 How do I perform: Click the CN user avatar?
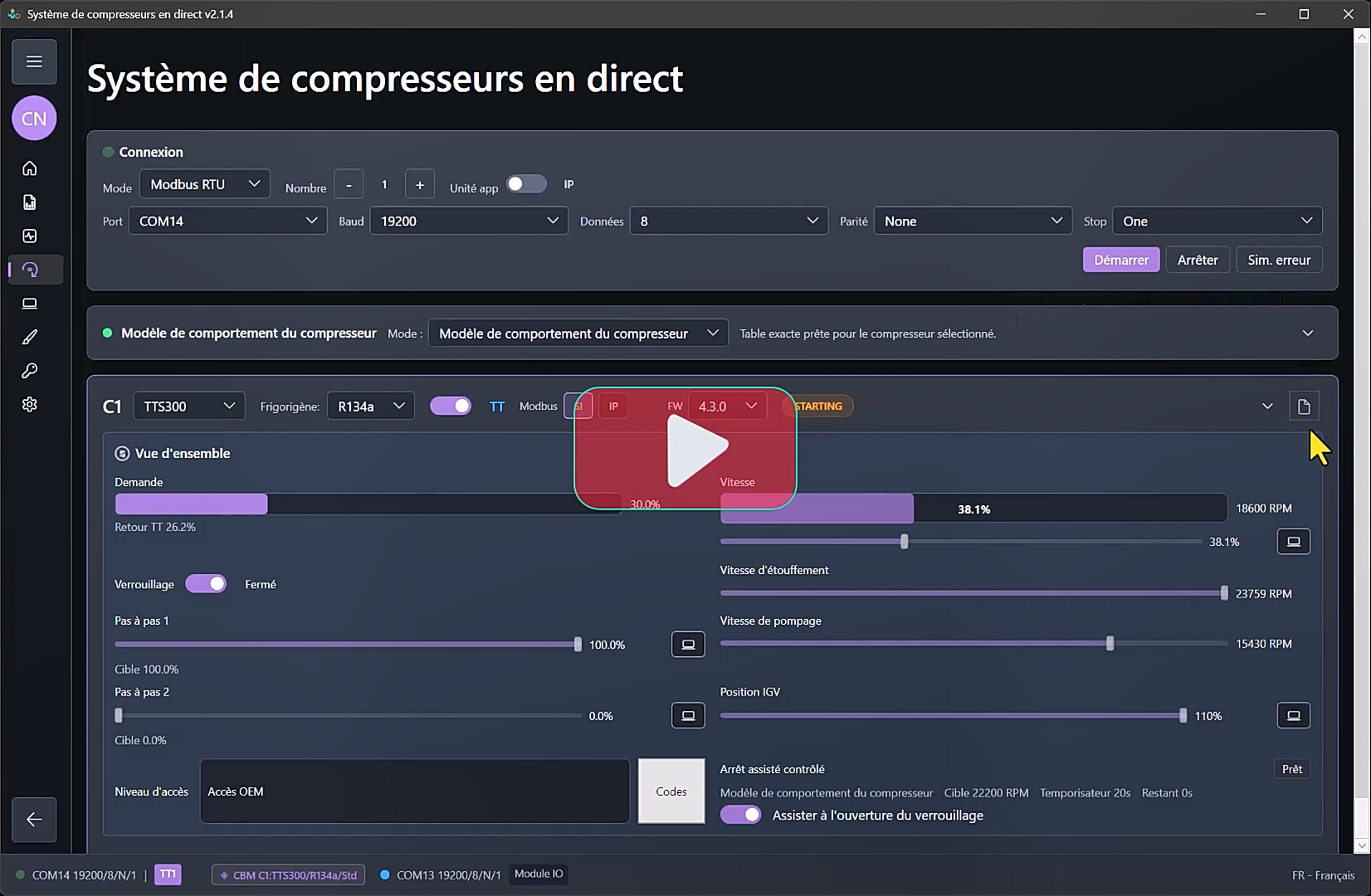pyautogui.click(x=34, y=119)
